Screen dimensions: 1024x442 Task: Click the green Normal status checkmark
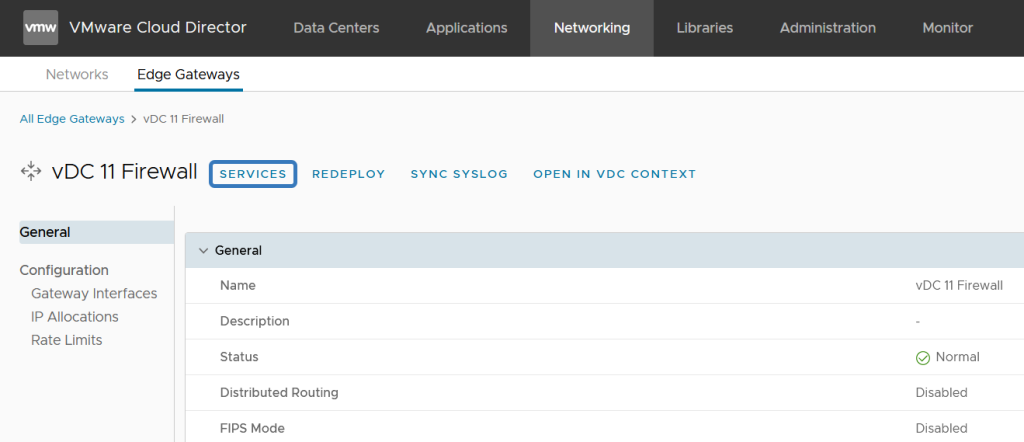coord(923,358)
